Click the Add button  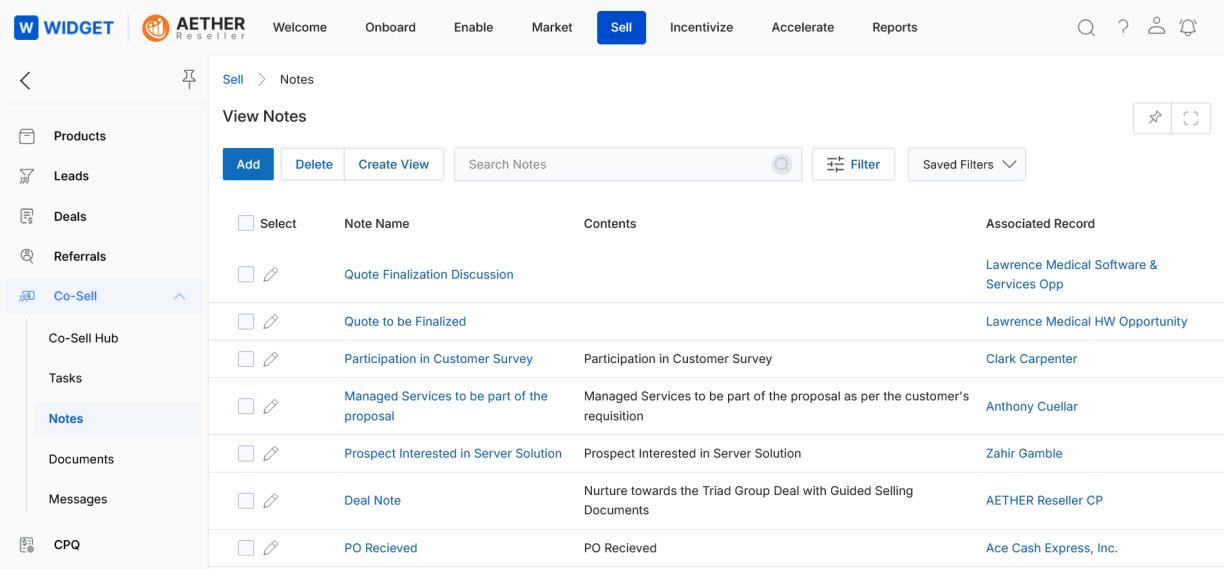[248, 164]
